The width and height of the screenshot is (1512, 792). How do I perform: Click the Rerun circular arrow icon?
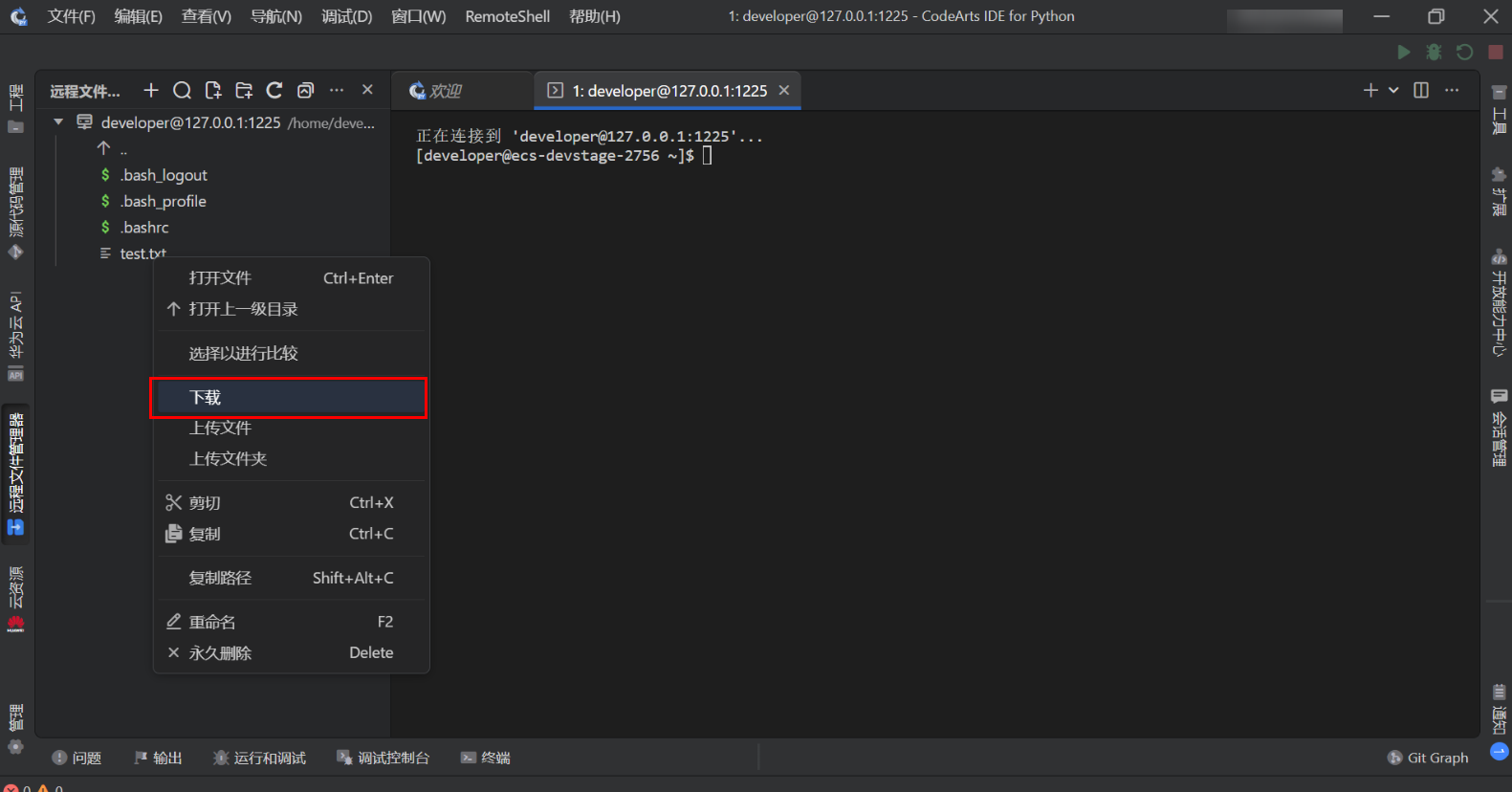pos(1464,52)
